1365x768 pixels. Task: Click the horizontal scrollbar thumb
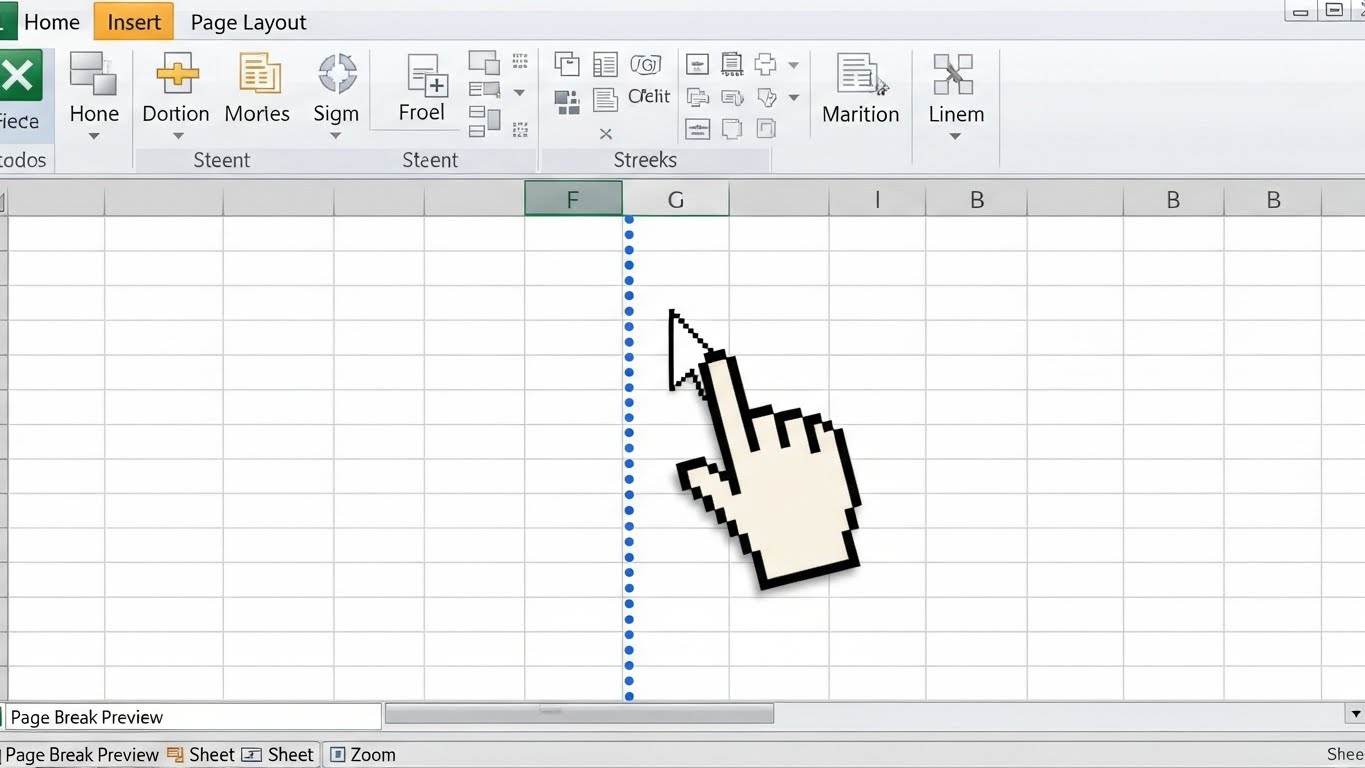[x=579, y=713]
